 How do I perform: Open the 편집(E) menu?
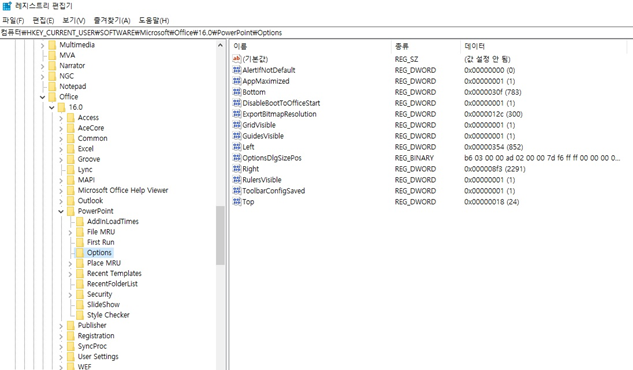coord(43,21)
